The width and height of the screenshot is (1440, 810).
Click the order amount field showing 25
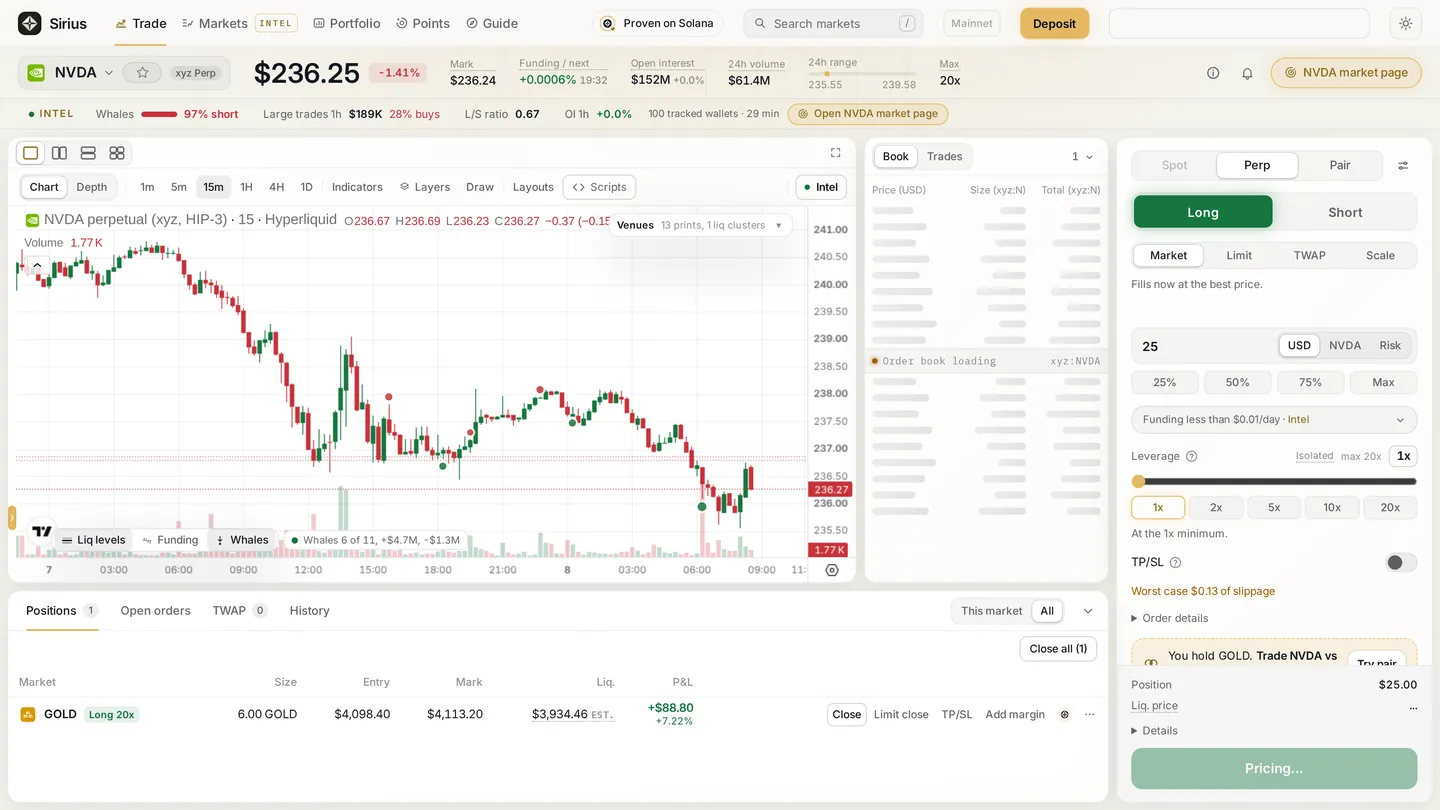[1205, 346]
